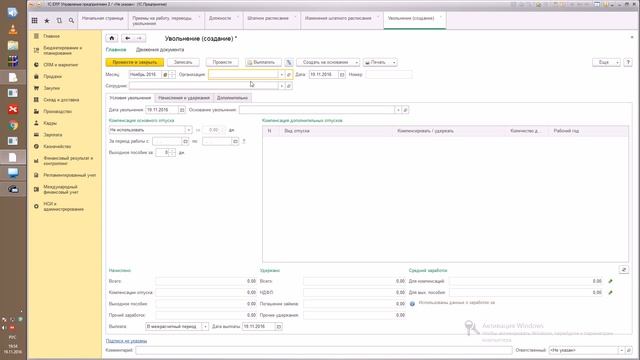Select the Дополнительно tab
Screen dimensions: 640x360
[x=232, y=98]
